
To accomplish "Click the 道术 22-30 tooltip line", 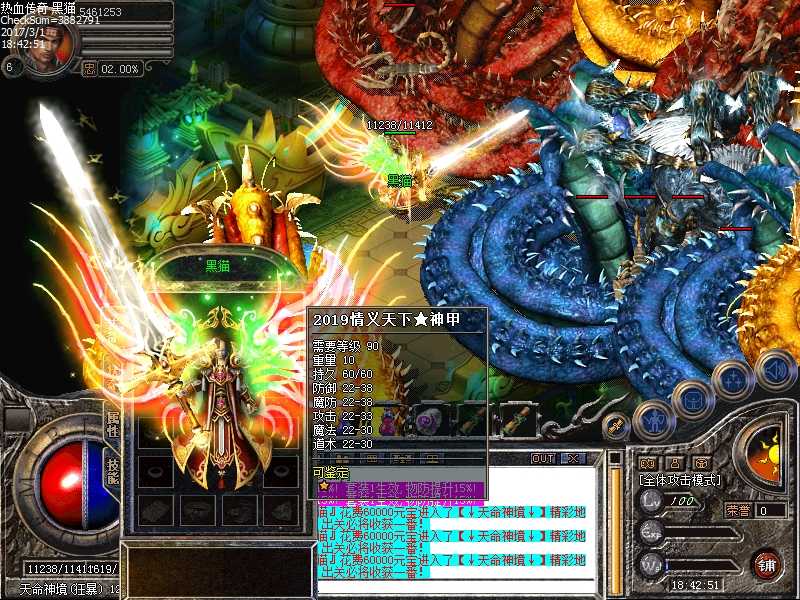I will coord(343,444).
